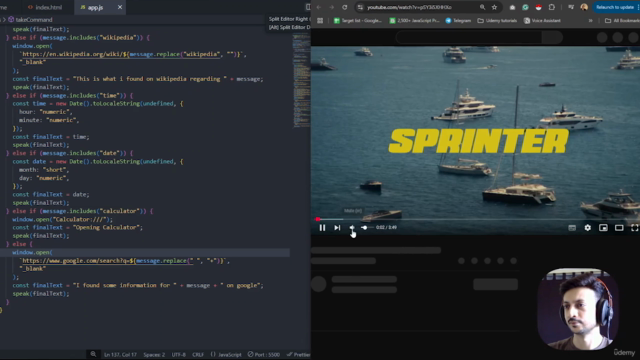Mute the YouTube video sound
This screenshot has width=640, height=360.
pyautogui.click(x=351, y=228)
